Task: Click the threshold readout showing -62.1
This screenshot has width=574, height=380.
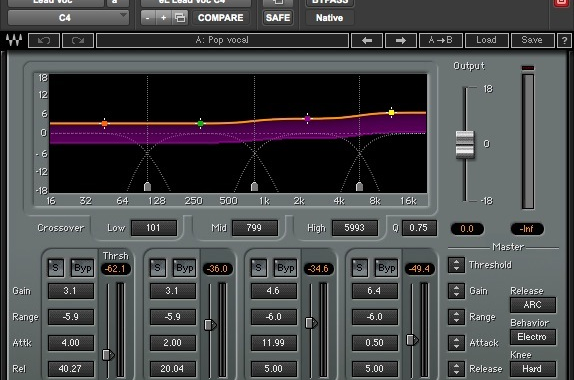Action: pos(116,269)
